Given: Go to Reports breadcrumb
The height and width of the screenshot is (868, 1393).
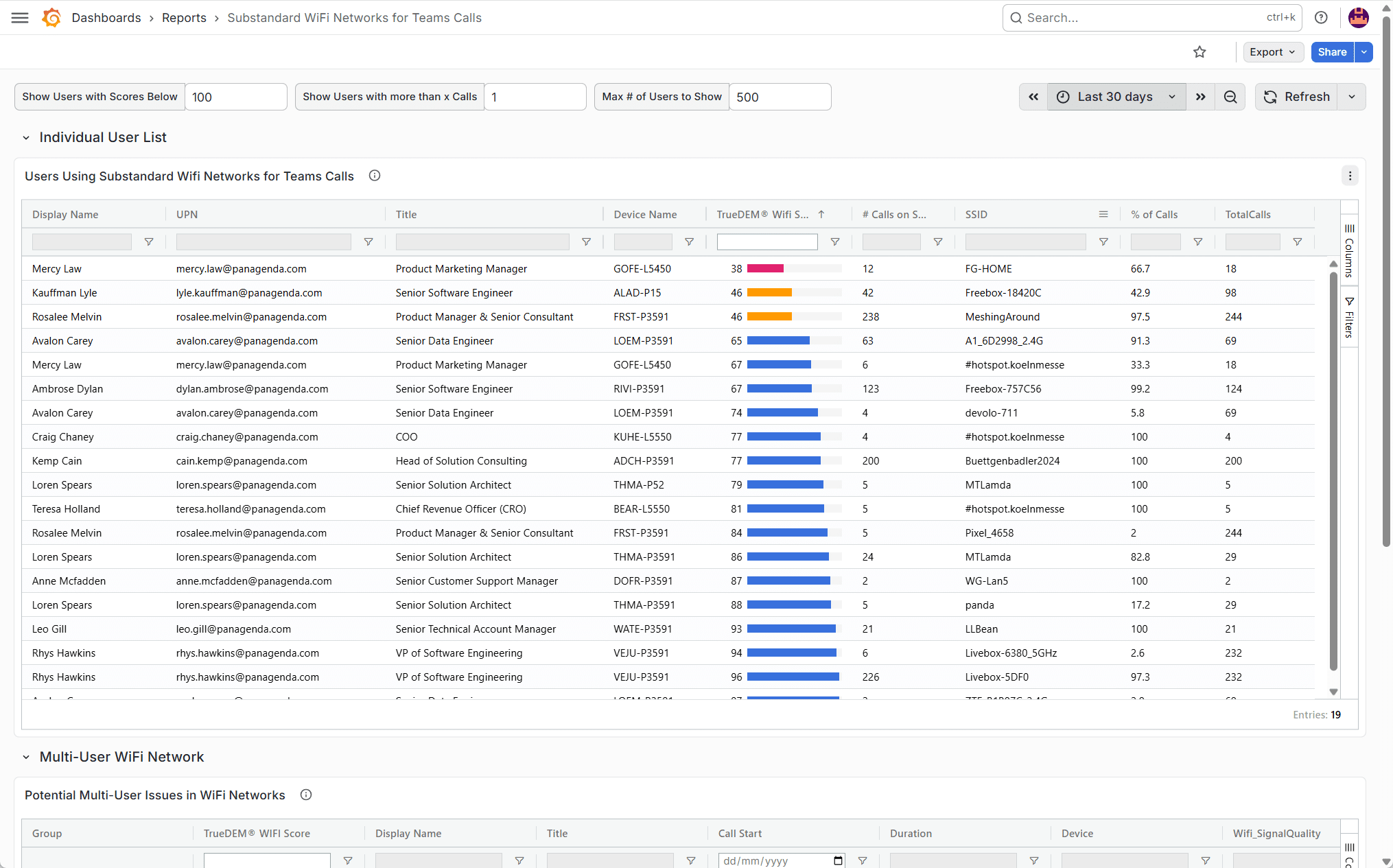Looking at the screenshot, I should coord(184,18).
